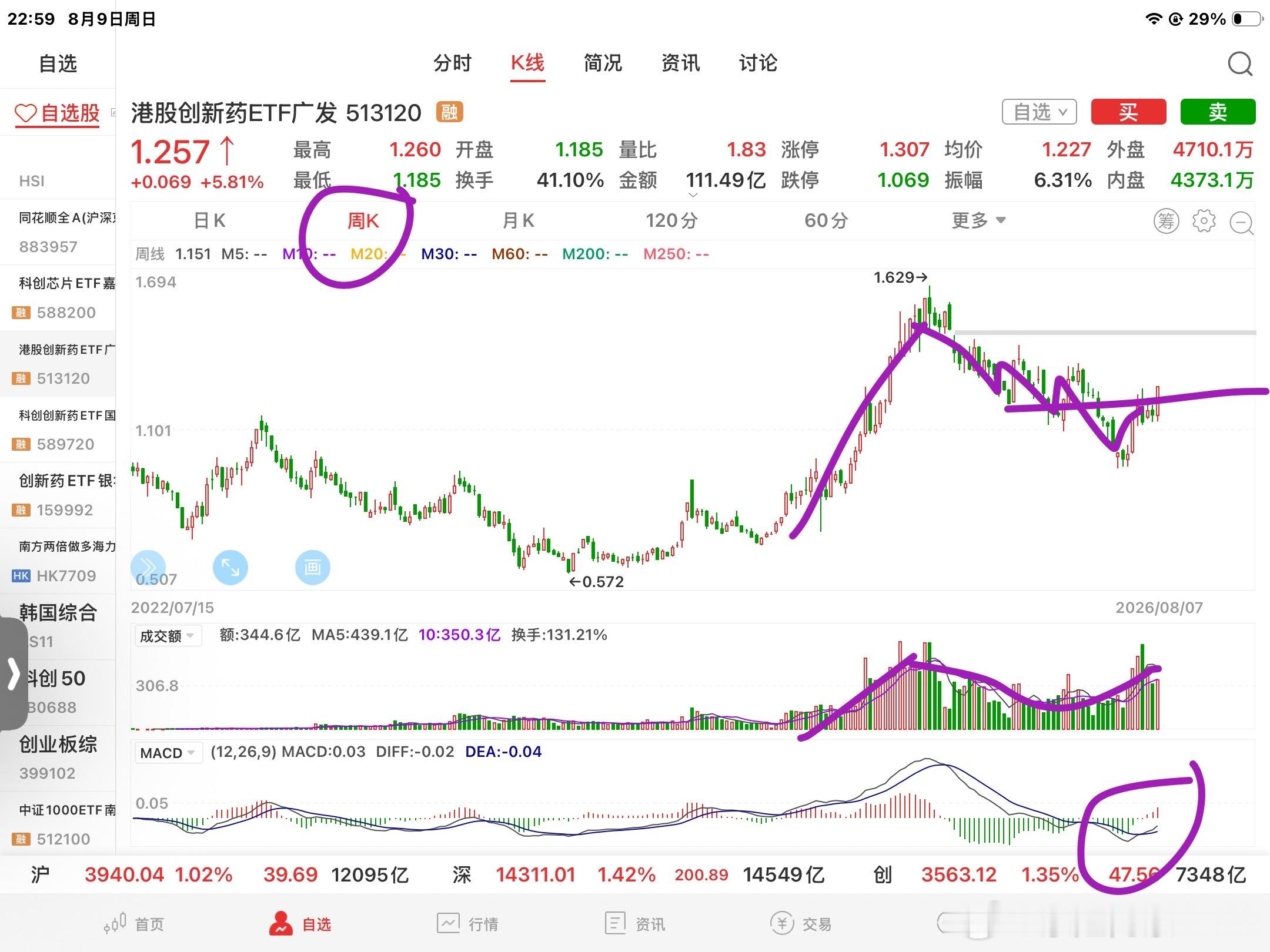The image size is (1270, 952).
Task: Select the 月K period tab
Action: point(518,220)
